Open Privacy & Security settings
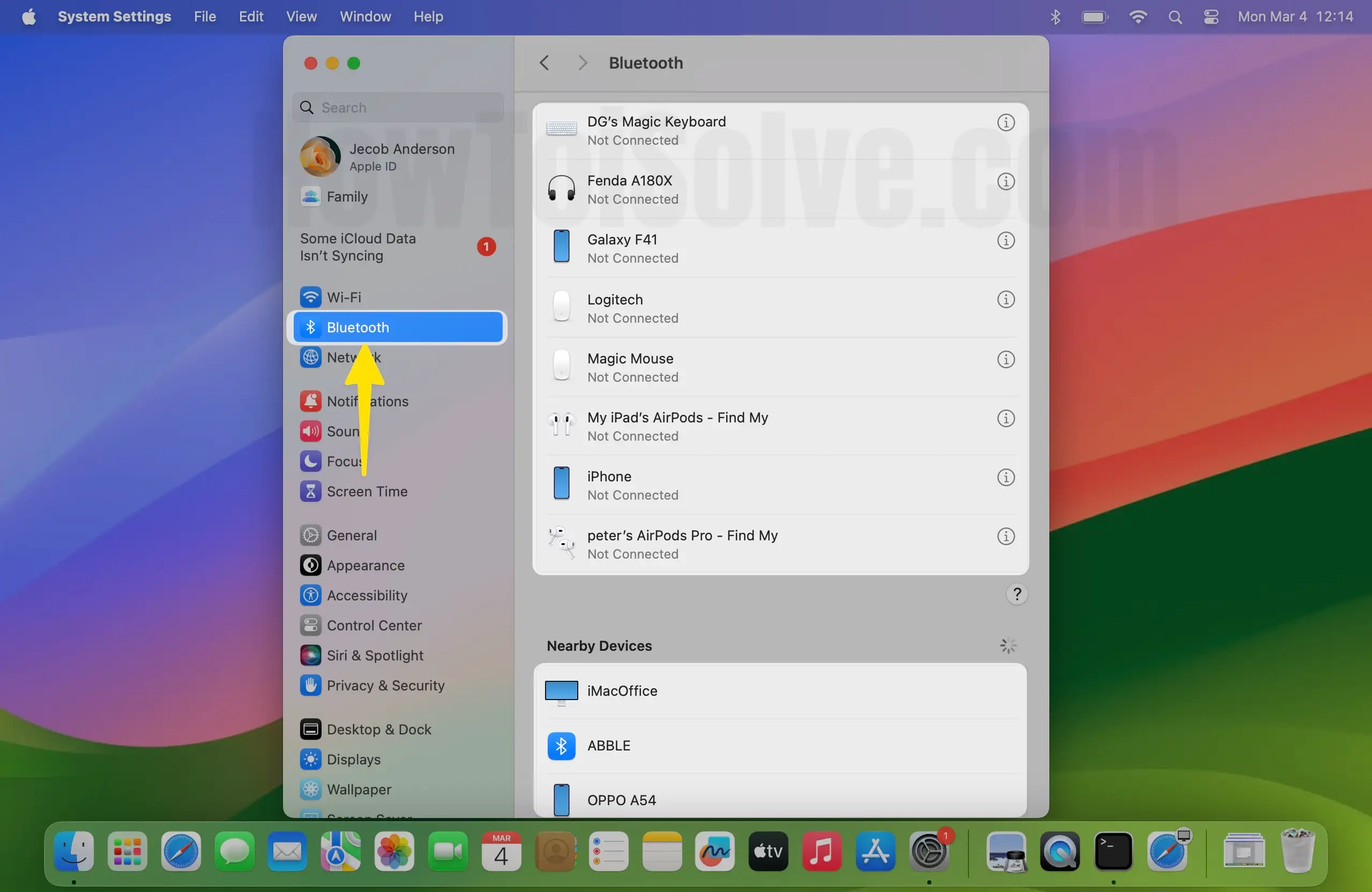The image size is (1372, 892). point(385,686)
